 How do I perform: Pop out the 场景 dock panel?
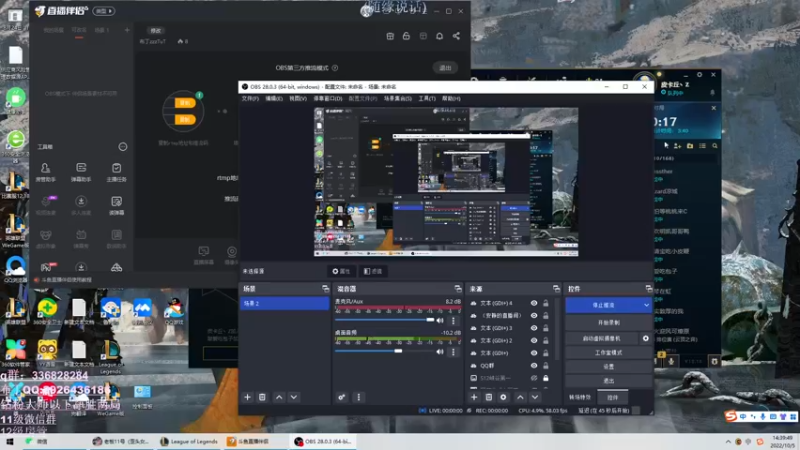(x=325, y=289)
